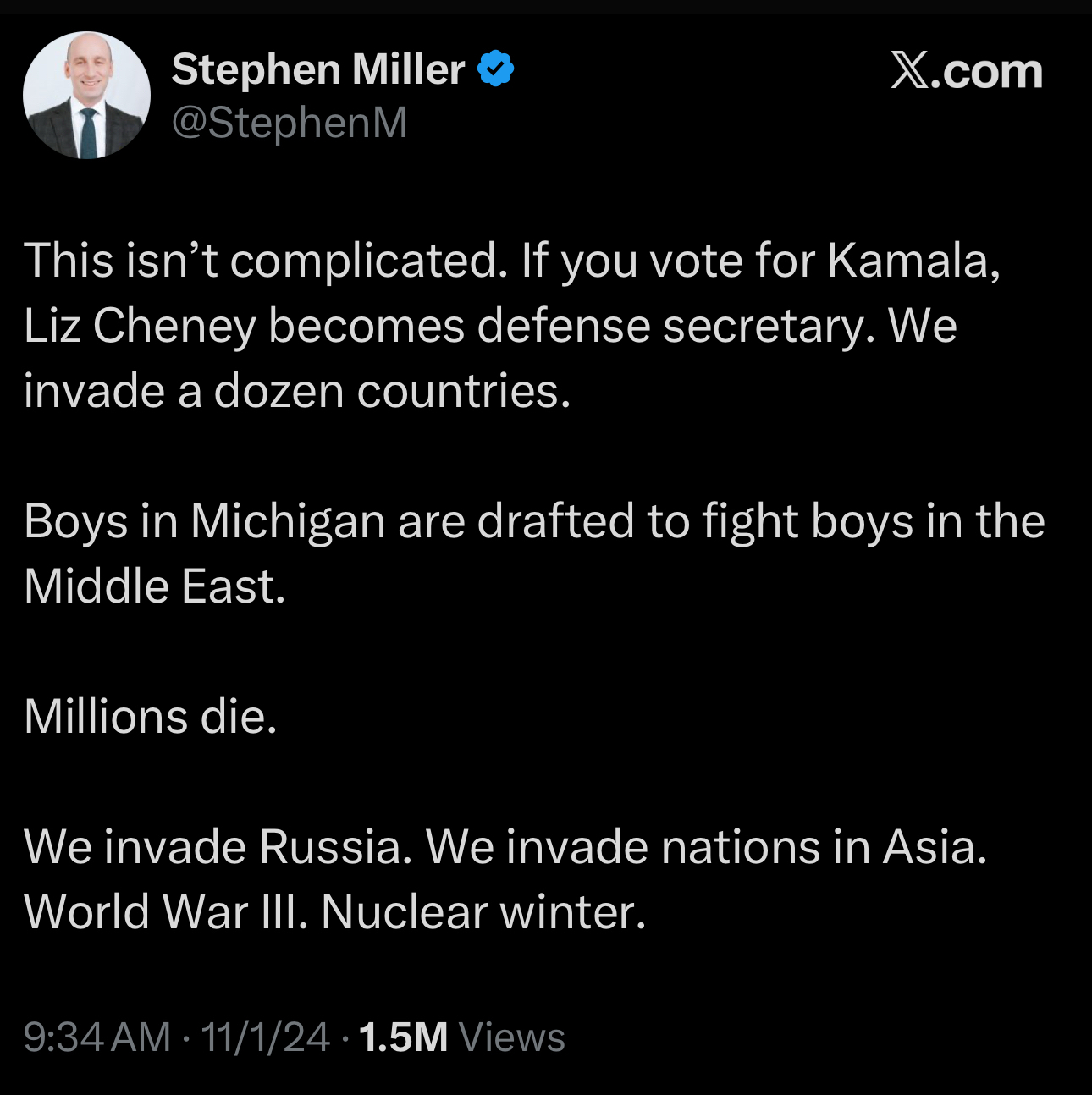
Task: Click the line "invade a dozen countries."
Action: (297, 391)
